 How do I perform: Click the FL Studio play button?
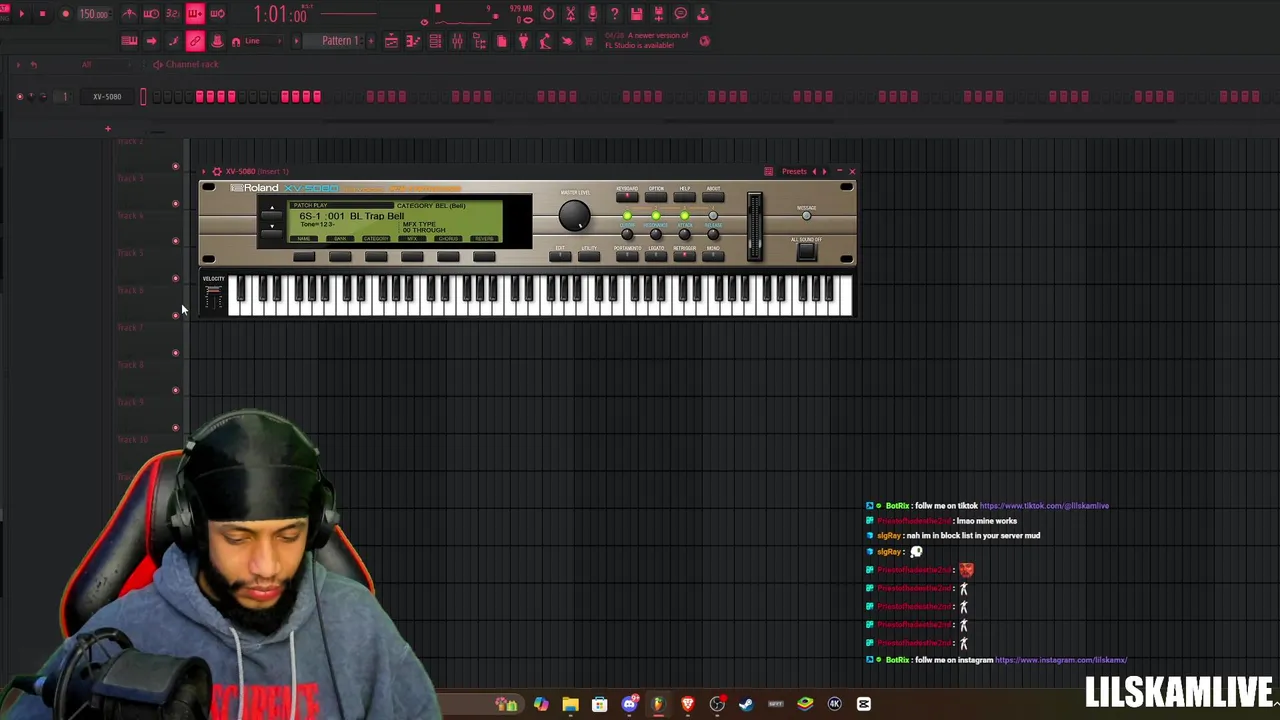tap(21, 14)
